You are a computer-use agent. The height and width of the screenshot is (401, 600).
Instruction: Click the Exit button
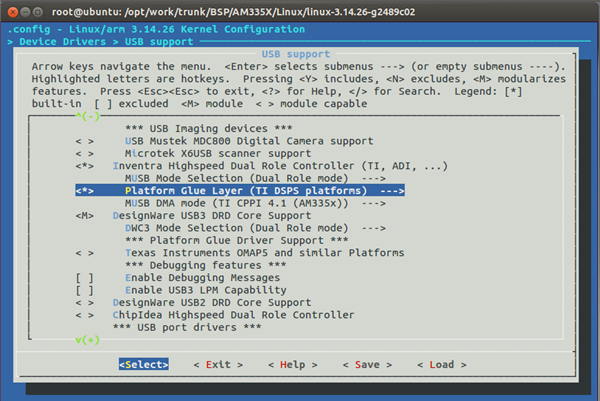click(x=218, y=365)
